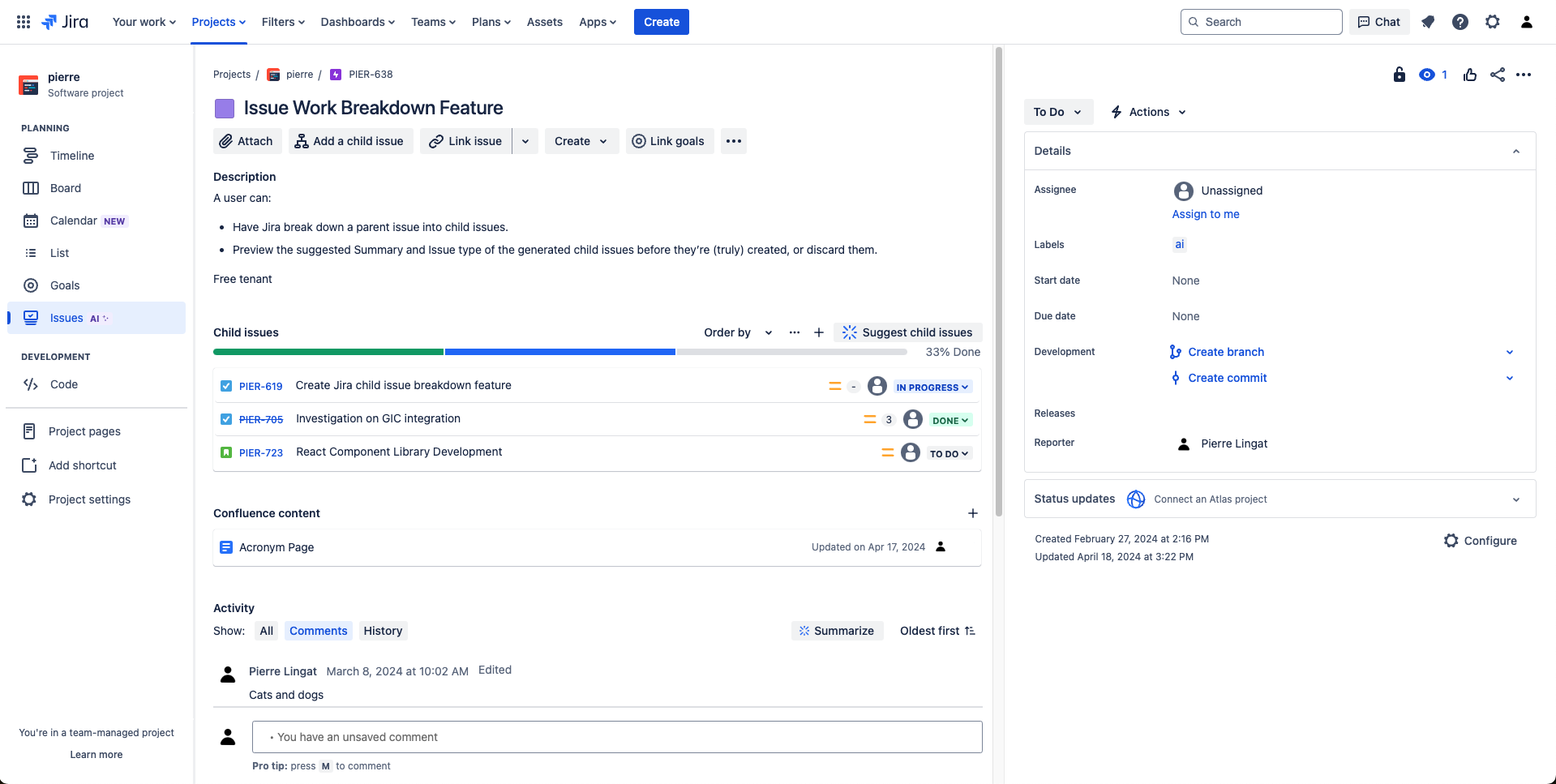Change PIER-723 To Do status

(x=949, y=454)
